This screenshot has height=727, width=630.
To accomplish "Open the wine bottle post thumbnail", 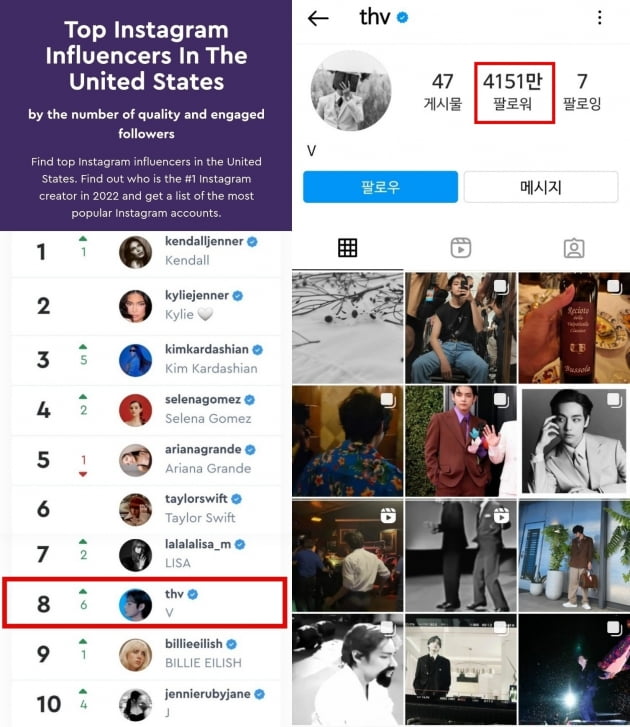I will coord(574,328).
